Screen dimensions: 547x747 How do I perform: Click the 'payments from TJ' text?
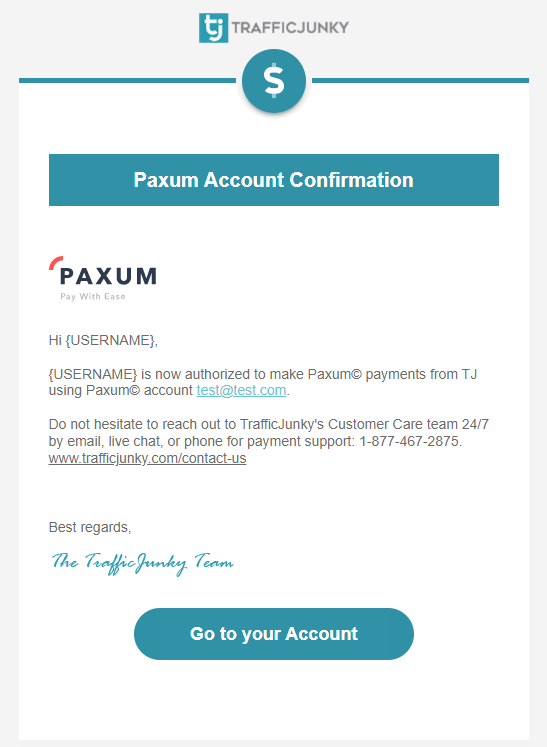(x=421, y=374)
